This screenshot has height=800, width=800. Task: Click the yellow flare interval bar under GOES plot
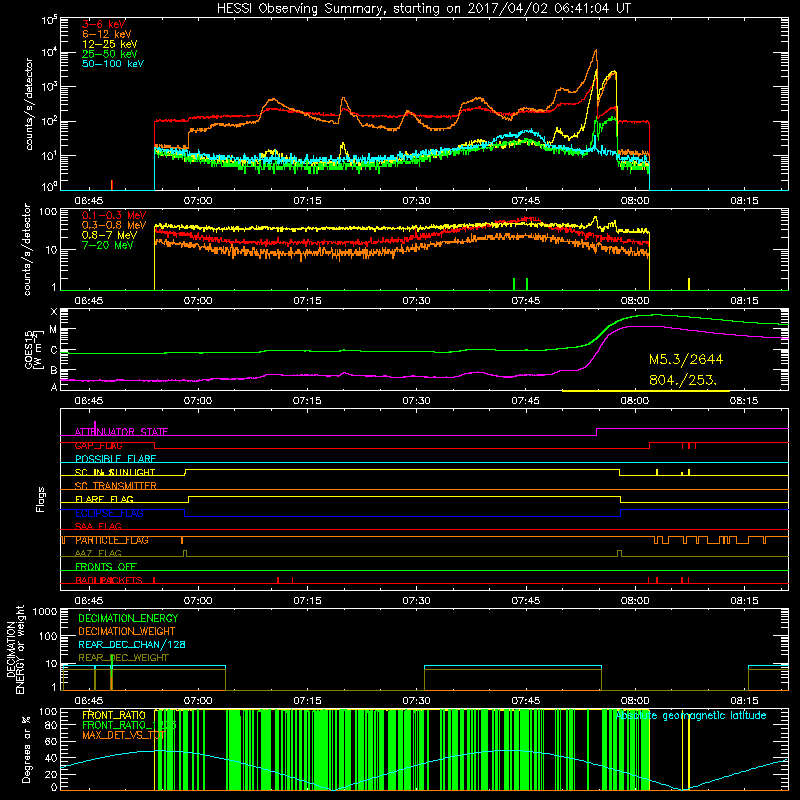tap(645, 391)
